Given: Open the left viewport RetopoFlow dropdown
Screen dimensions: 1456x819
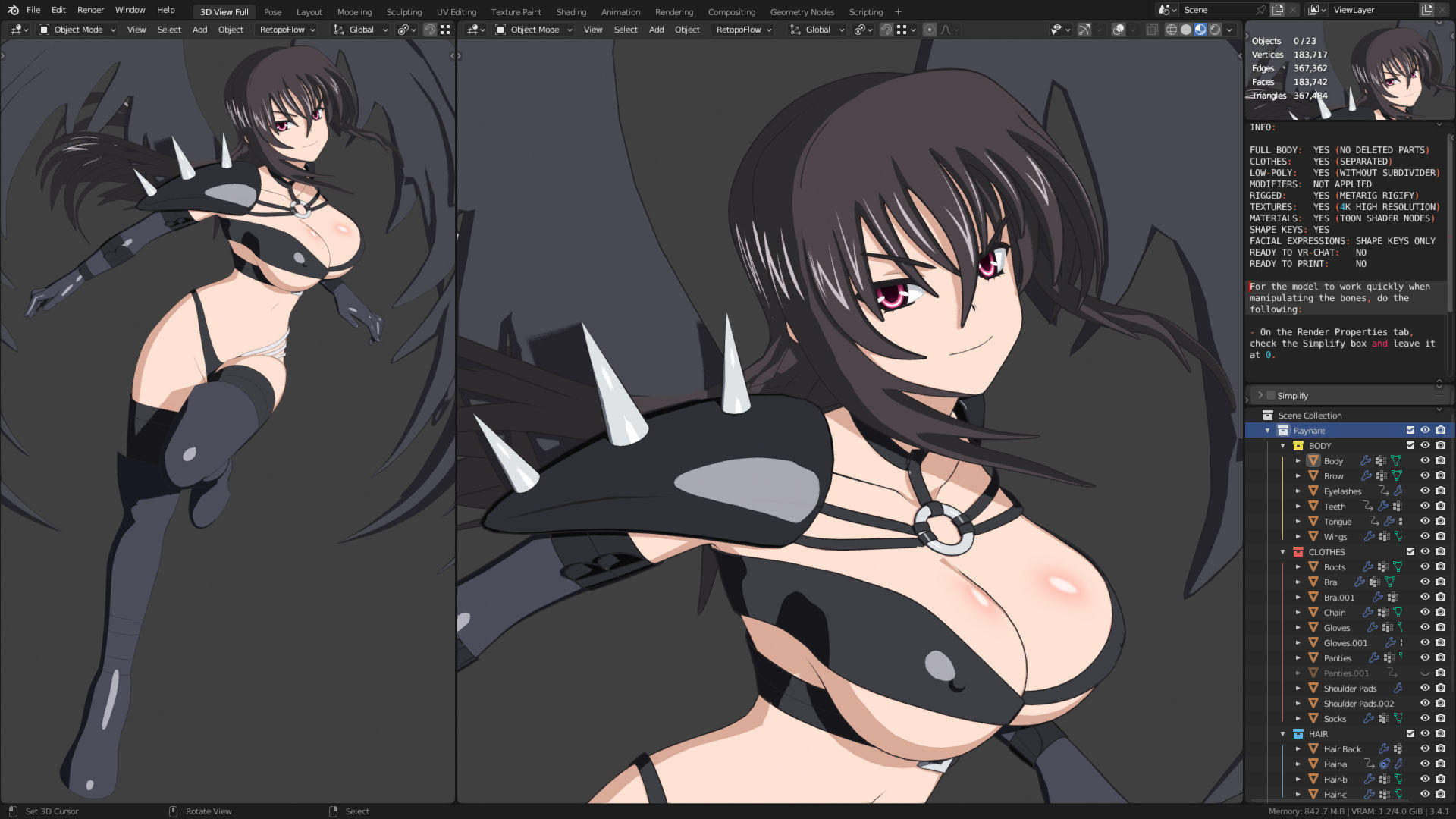Looking at the screenshot, I should pyautogui.click(x=287, y=30).
